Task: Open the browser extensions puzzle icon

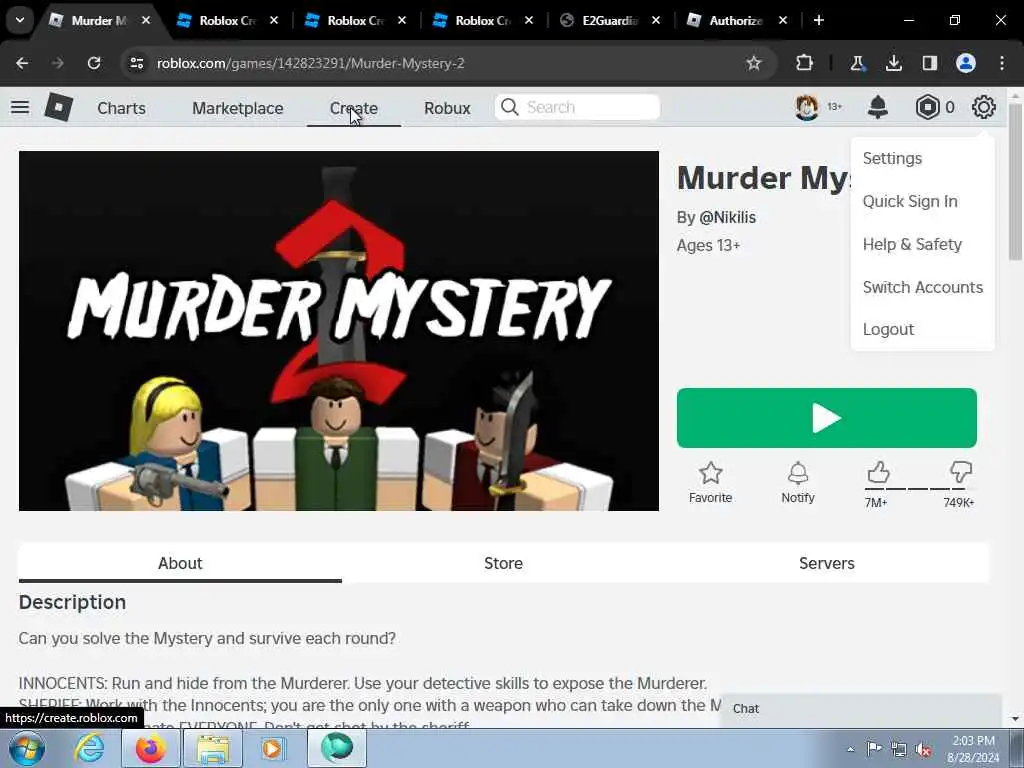Action: coord(805,63)
